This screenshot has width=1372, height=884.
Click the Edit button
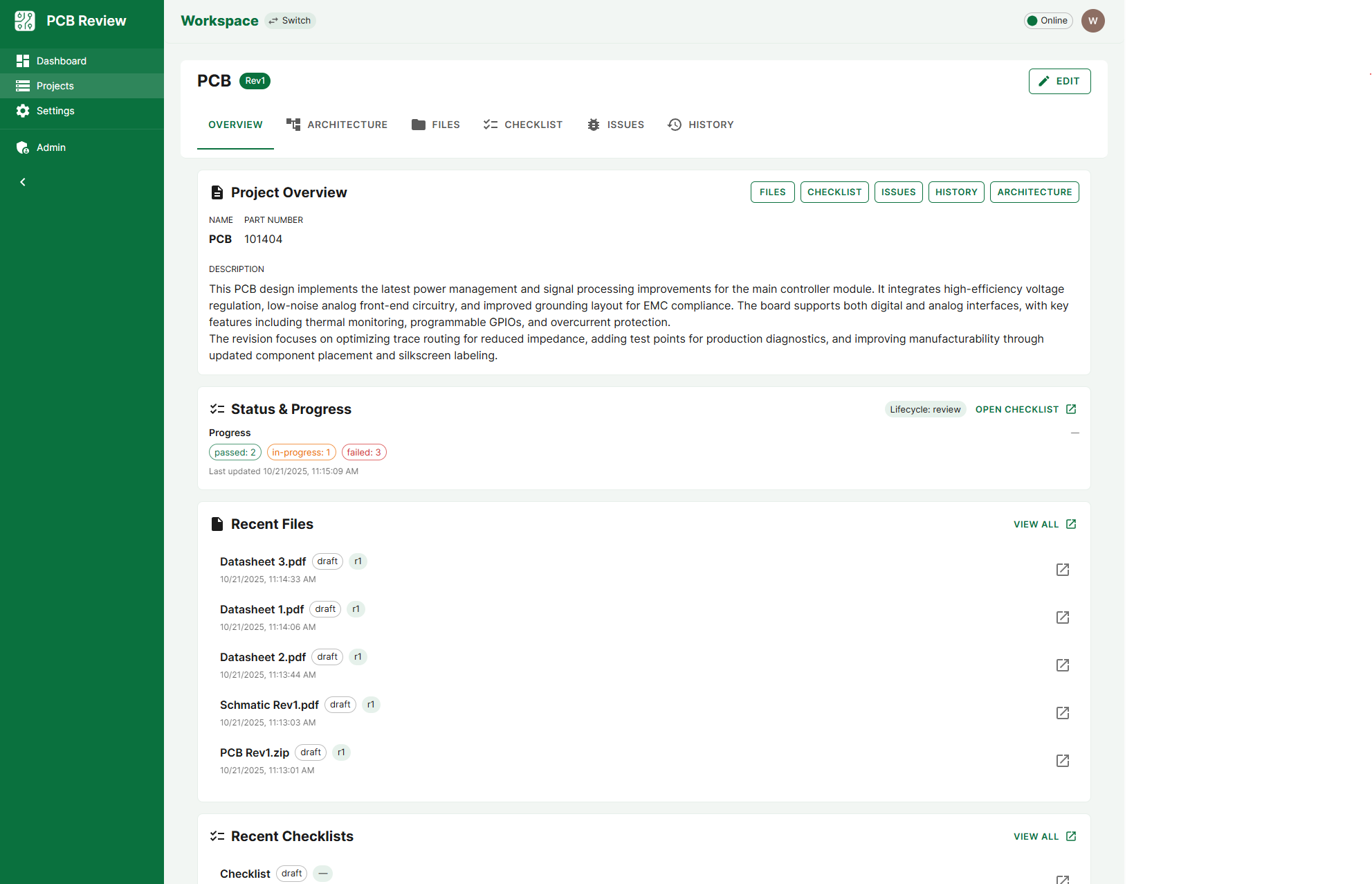click(x=1059, y=81)
